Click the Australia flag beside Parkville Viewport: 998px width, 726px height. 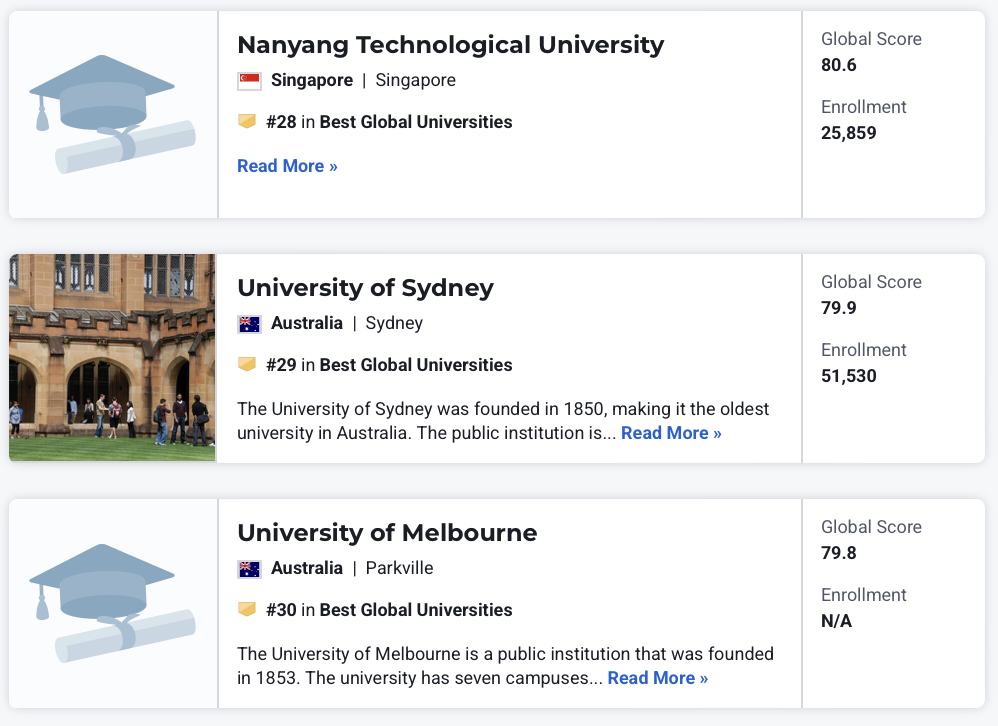pos(249,569)
